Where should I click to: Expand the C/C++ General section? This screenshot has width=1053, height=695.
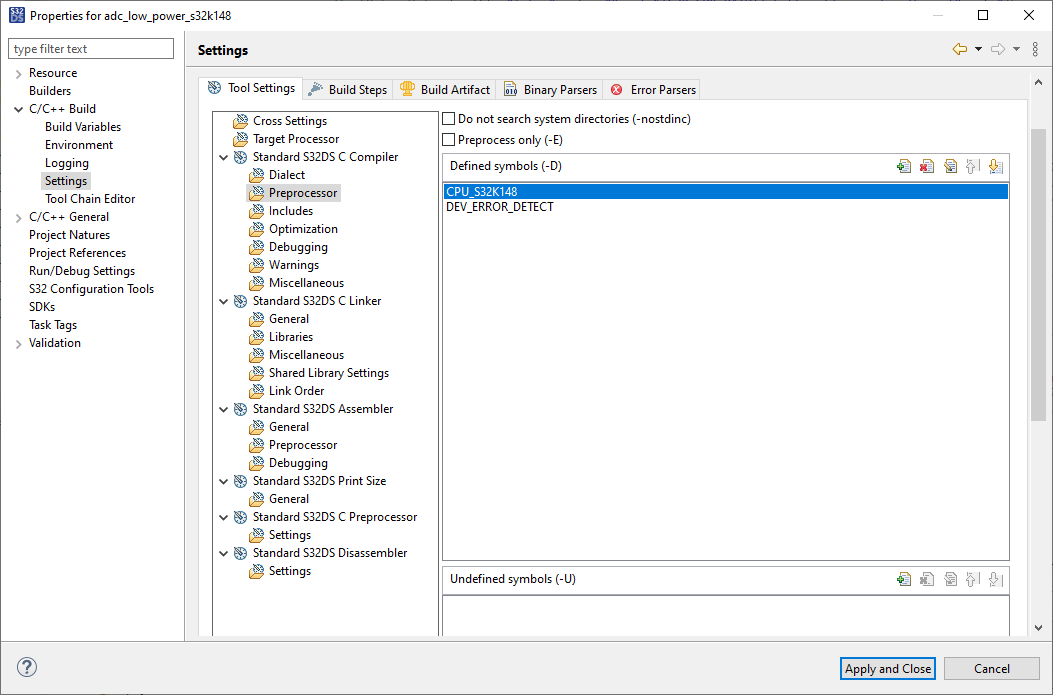19,216
